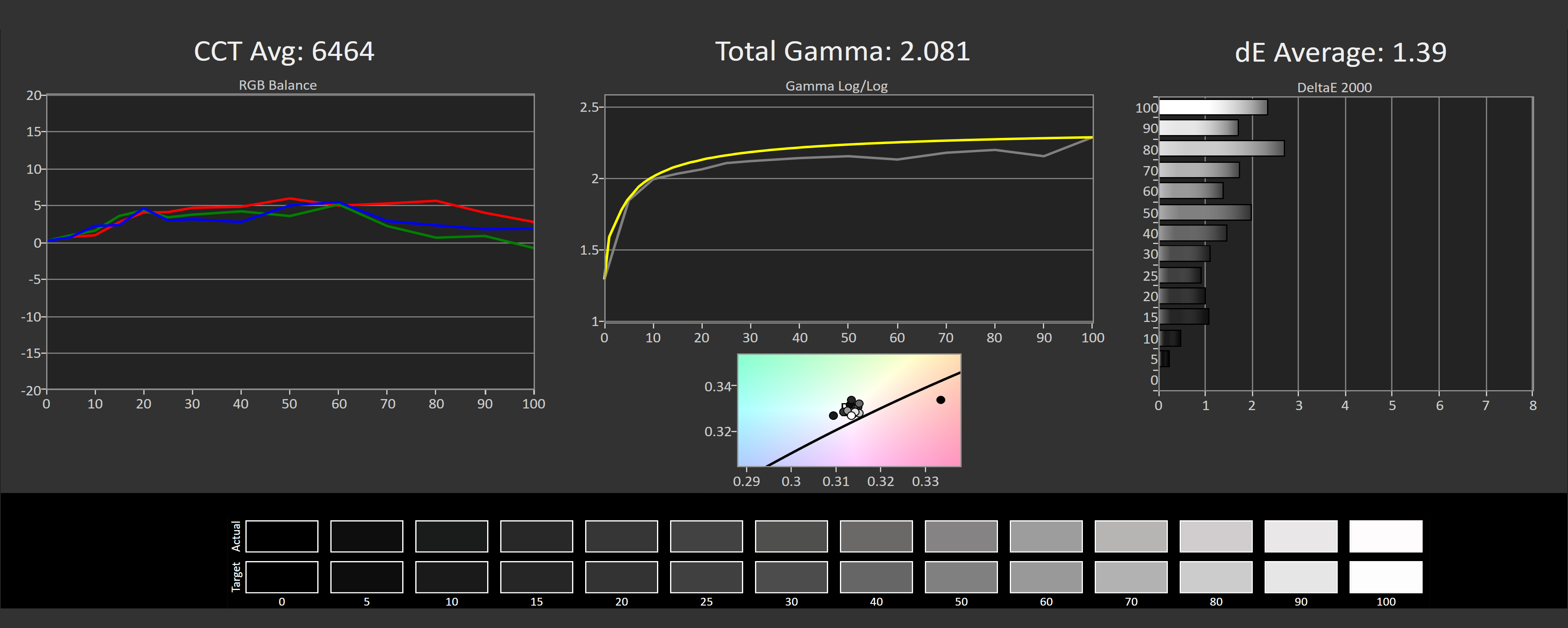Click the Target swatch for 90 gray
This screenshot has height=628, width=1568.
click(1301, 577)
